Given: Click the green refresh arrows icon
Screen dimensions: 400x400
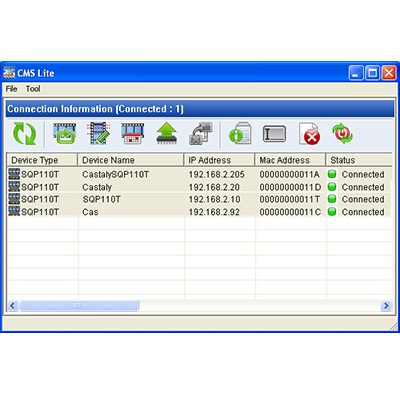Looking at the screenshot, I should (24, 134).
